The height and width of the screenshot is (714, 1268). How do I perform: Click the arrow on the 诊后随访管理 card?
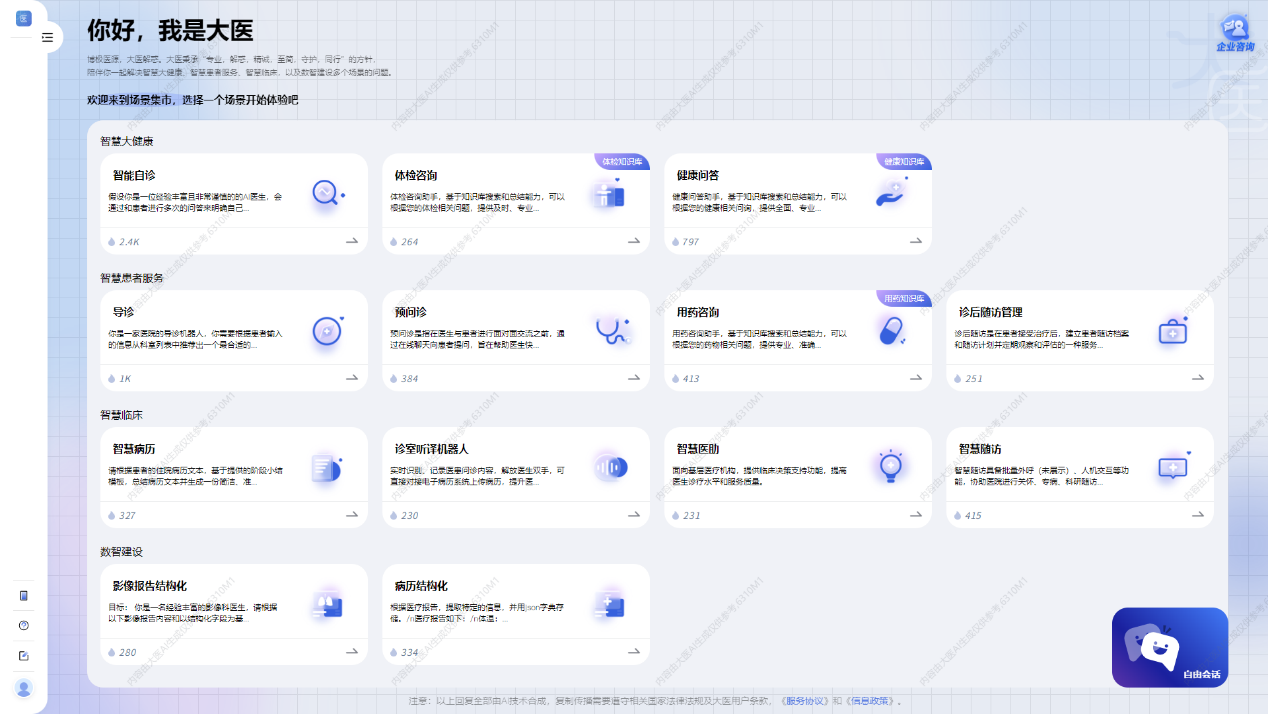point(1198,378)
